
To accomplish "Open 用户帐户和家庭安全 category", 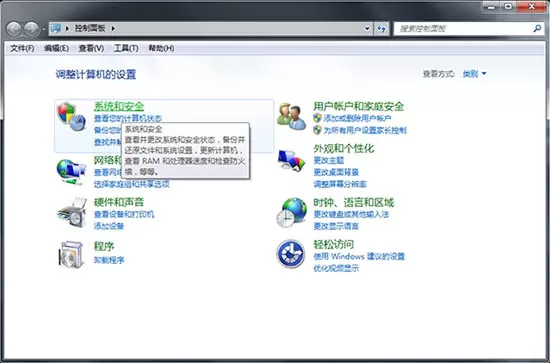I will (x=358, y=106).
